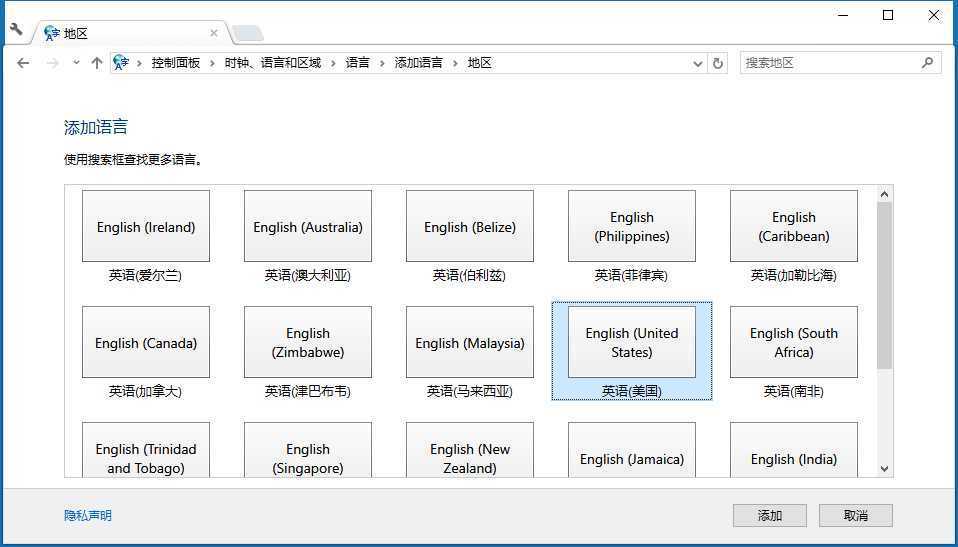
Task: Open a new blank tab
Action: (x=248, y=33)
